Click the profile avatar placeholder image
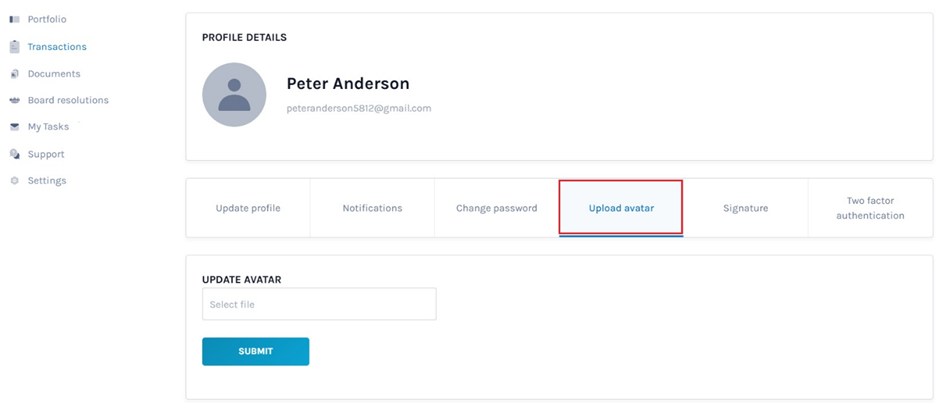 point(234,95)
